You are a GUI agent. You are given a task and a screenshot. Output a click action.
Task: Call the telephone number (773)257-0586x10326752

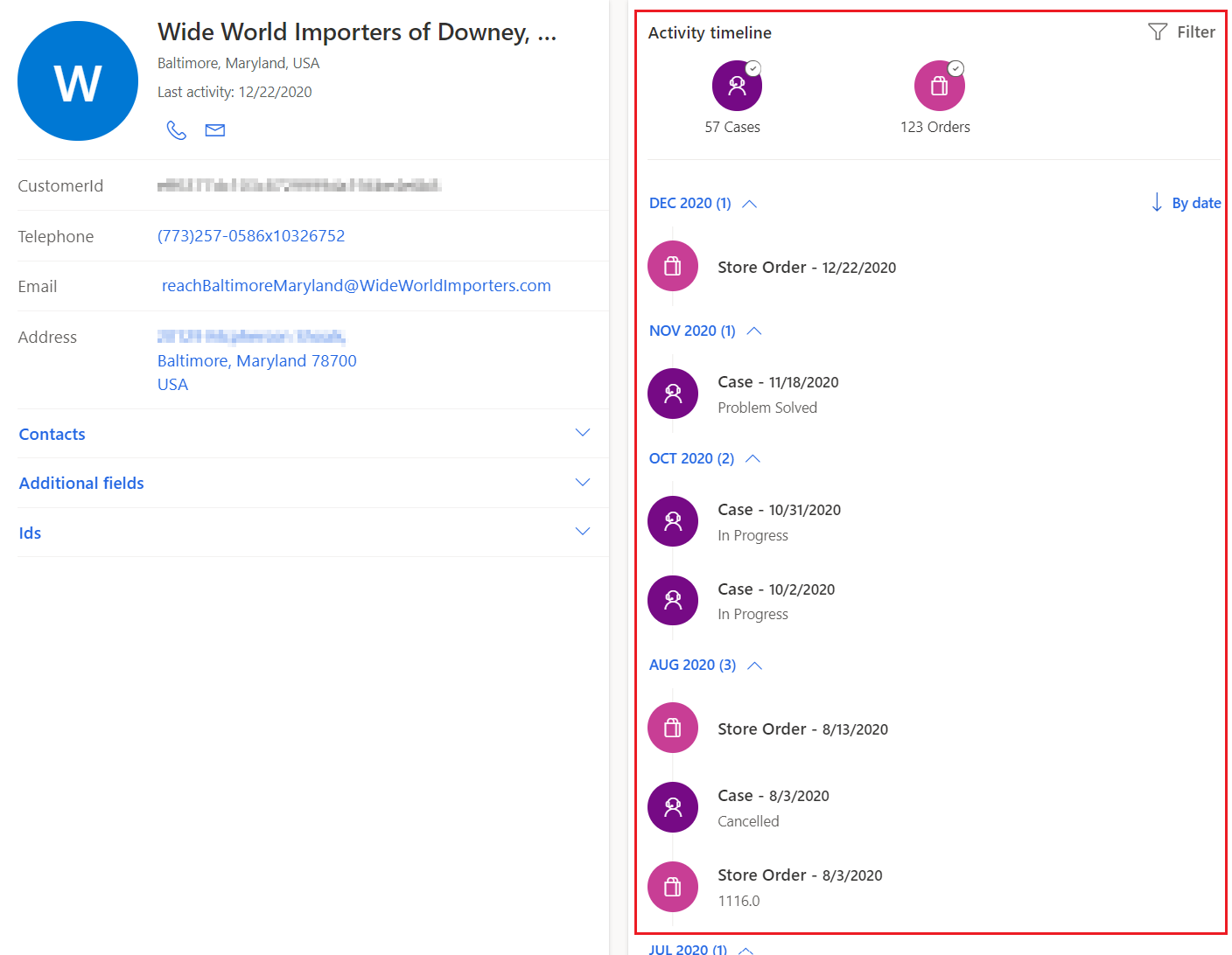(251, 235)
